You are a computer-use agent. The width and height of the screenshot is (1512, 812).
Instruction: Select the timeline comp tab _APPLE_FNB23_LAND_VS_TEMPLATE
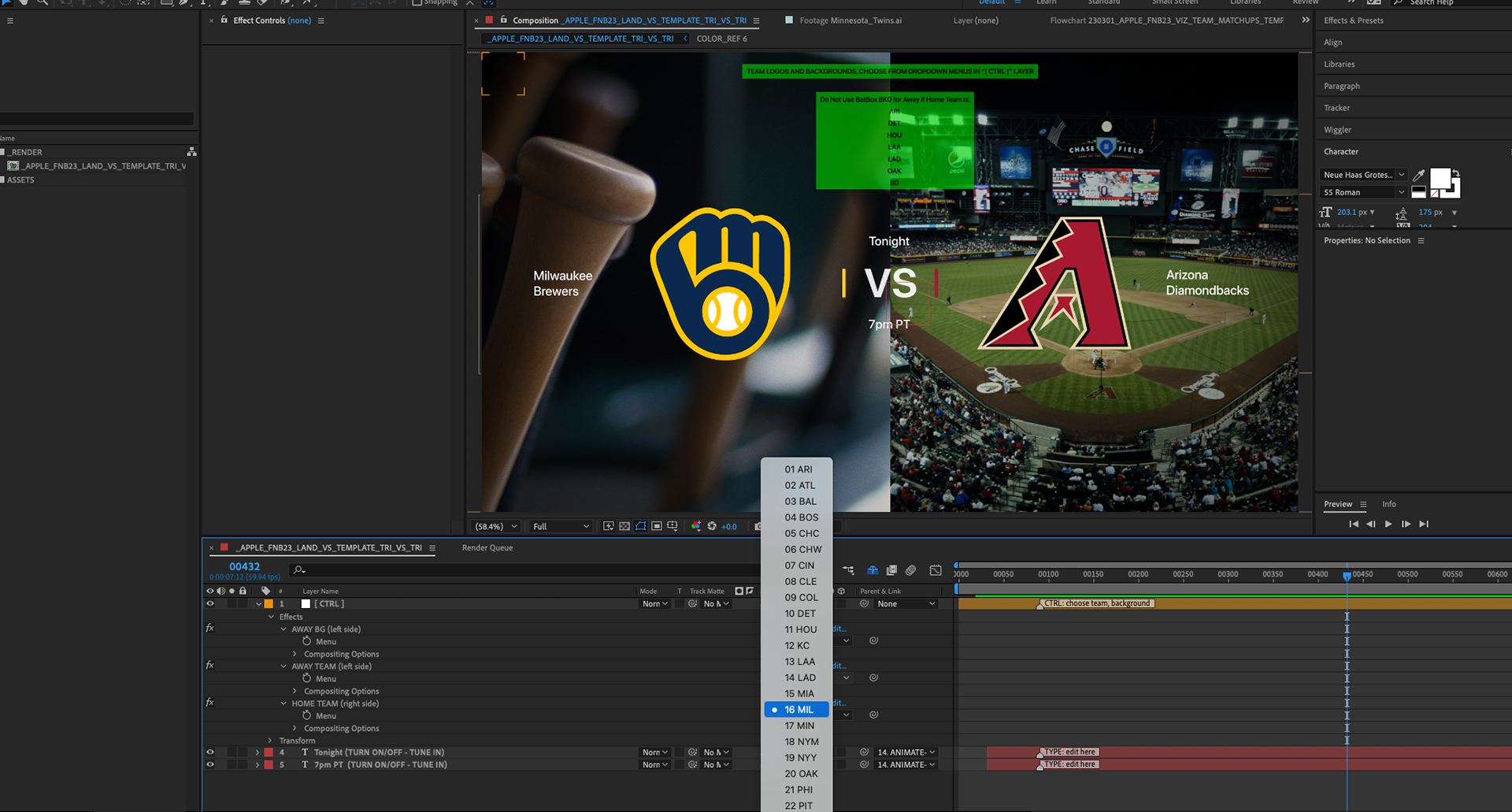tap(329, 548)
